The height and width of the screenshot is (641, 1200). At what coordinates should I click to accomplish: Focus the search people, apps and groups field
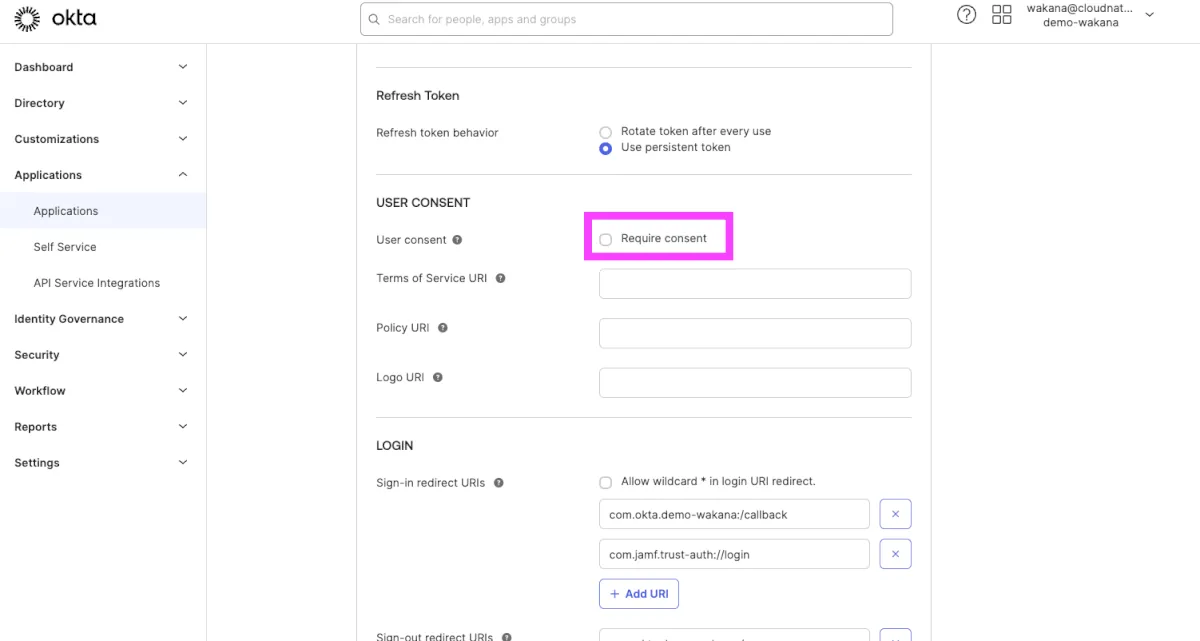[x=626, y=19]
